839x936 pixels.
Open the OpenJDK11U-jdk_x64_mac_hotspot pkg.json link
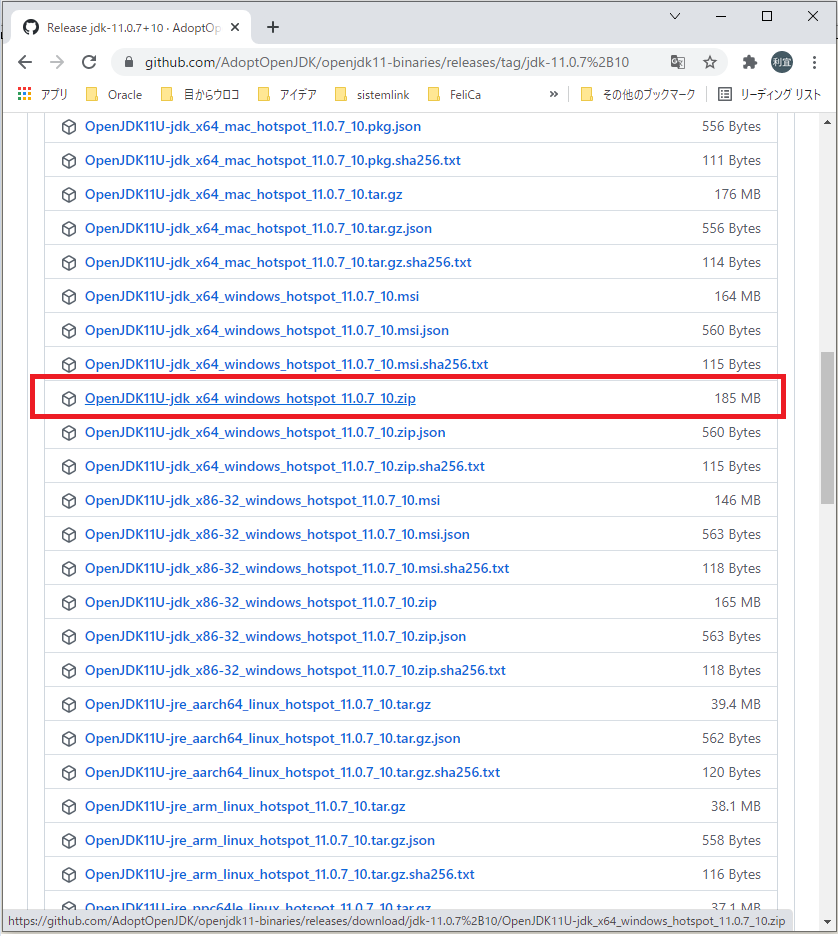[x=253, y=126]
